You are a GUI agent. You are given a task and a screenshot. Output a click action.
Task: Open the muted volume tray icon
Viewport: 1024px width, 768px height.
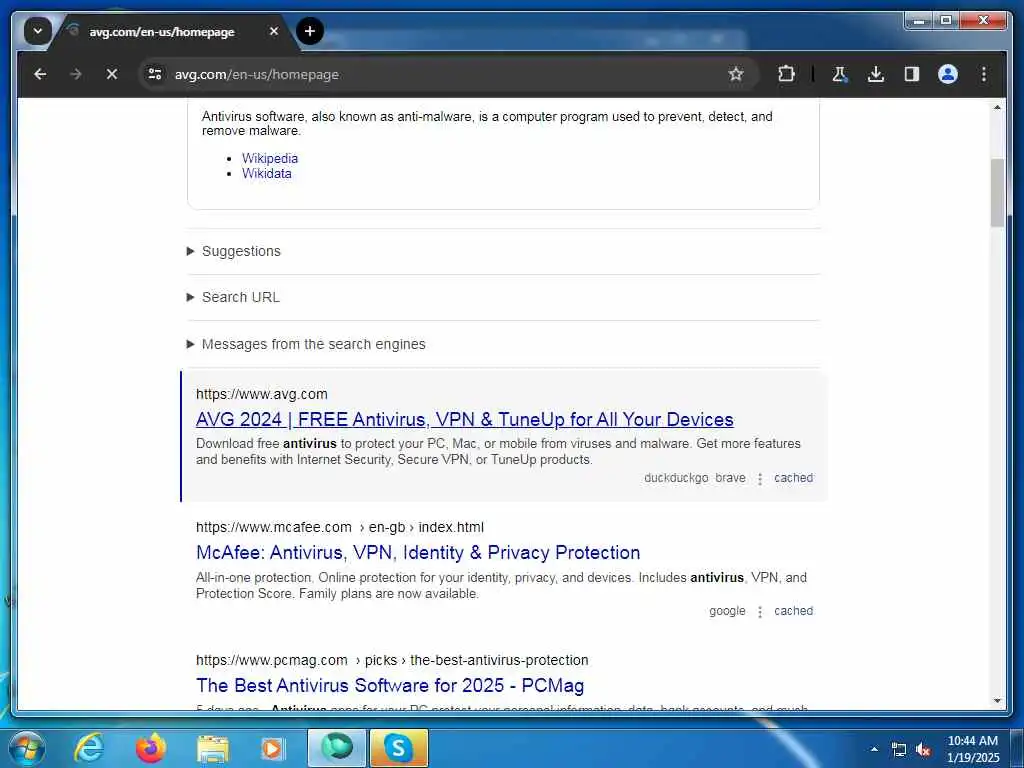(x=923, y=750)
